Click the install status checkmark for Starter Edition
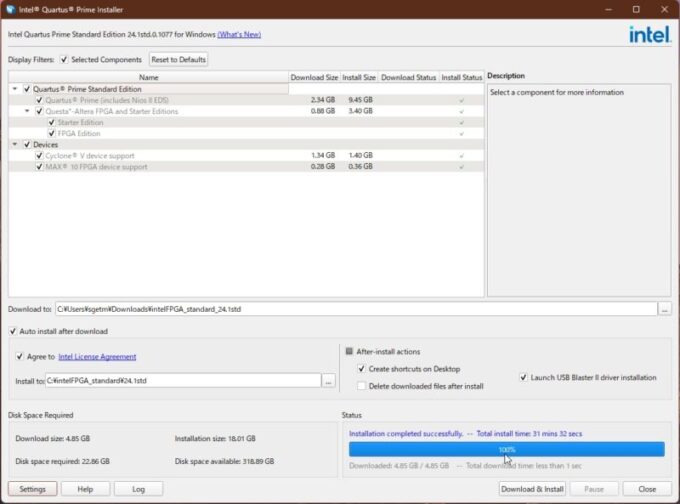Image resolution: width=680 pixels, height=504 pixels. (x=461, y=123)
